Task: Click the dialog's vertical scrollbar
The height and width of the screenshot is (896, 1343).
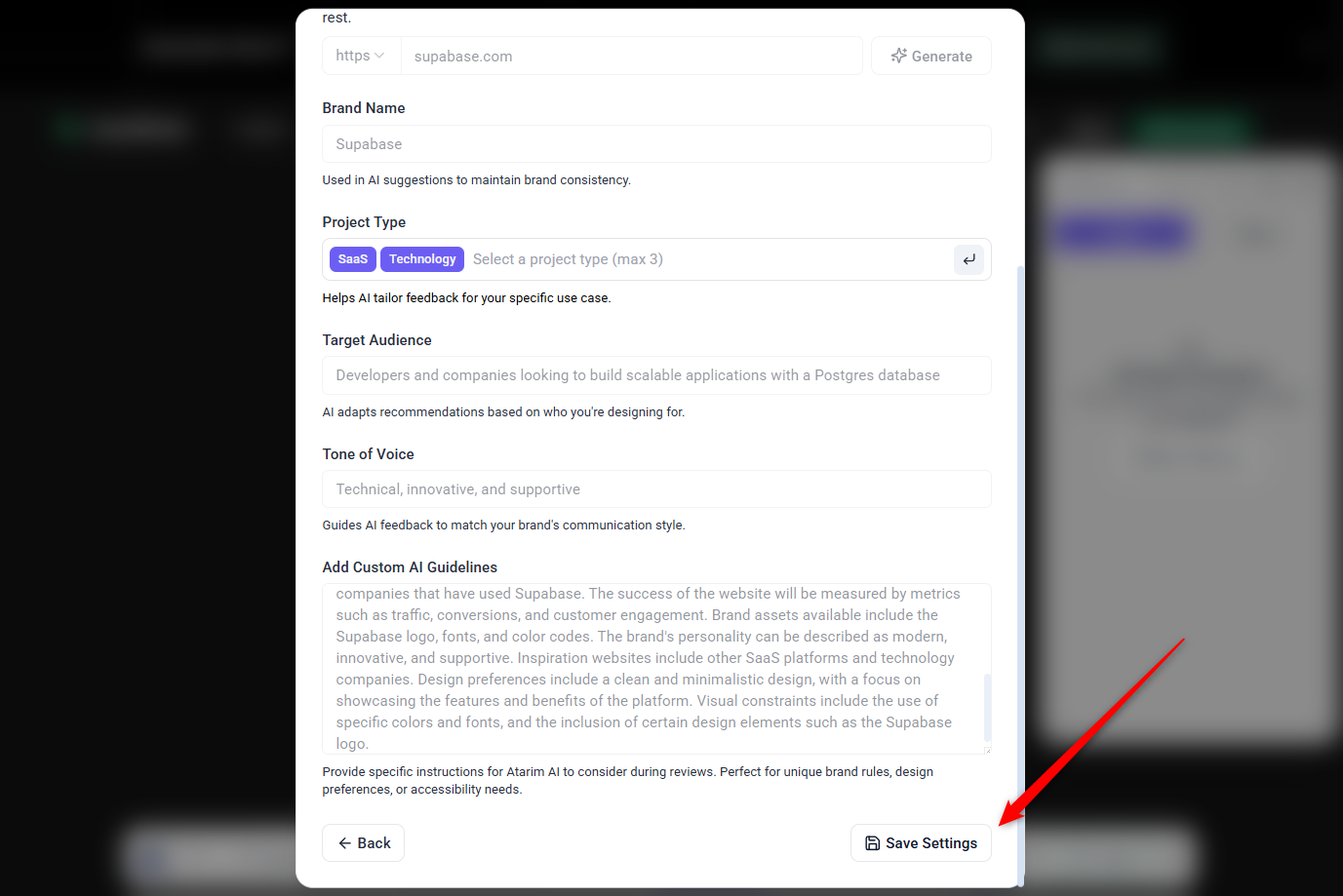Action: point(1020,575)
